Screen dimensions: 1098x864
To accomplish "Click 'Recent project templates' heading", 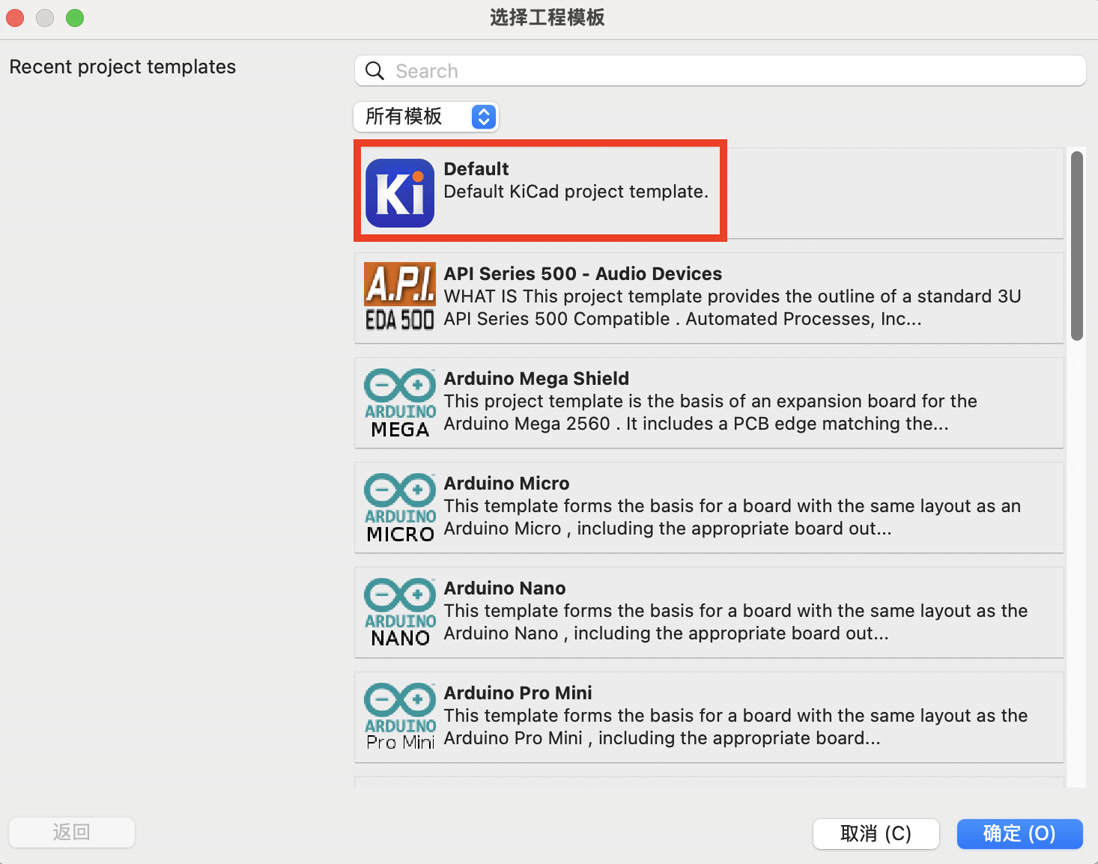I will click(x=123, y=67).
